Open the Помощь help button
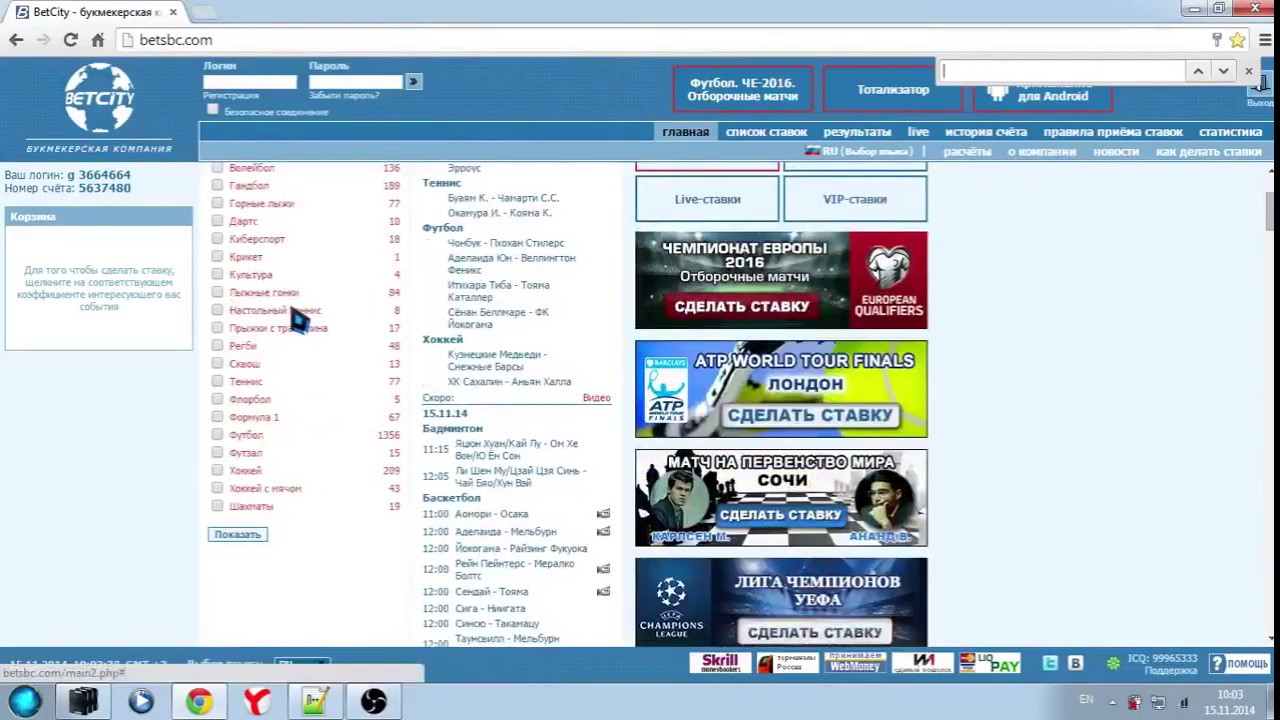 (1239, 663)
